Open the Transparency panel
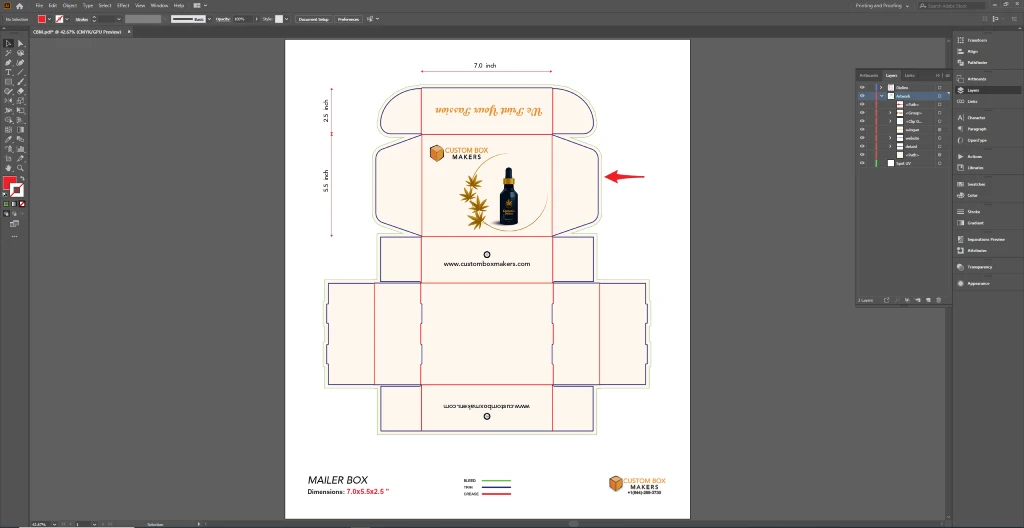This screenshot has width=1024, height=528. click(x=978, y=267)
